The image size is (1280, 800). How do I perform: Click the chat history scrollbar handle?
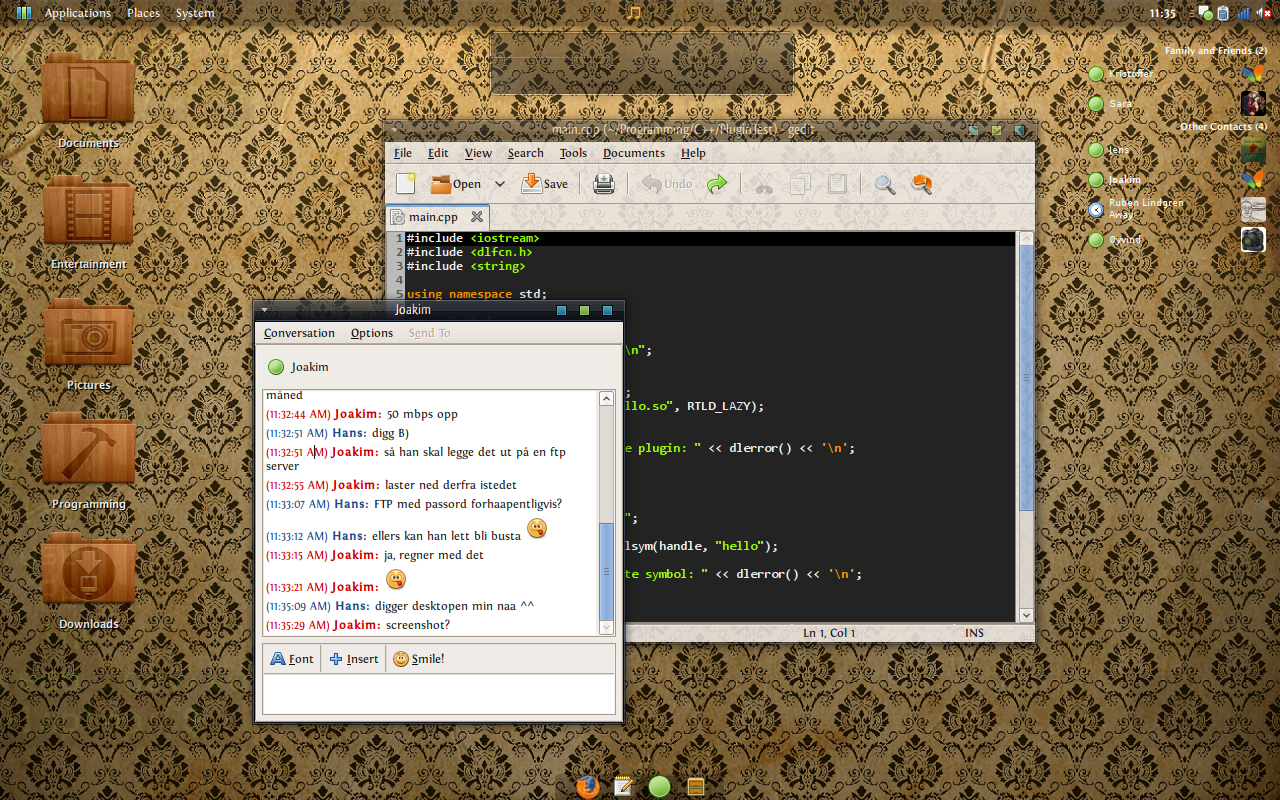pyautogui.click(x=606, y=570)
